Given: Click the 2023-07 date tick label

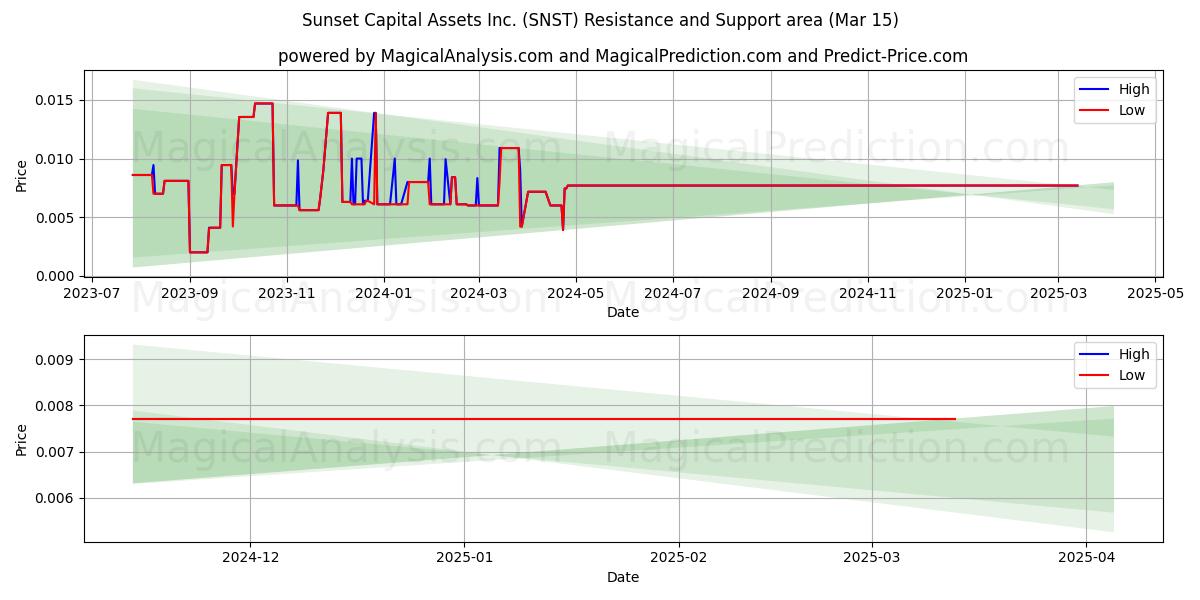Looking at the screenshot, I should tap(93, 295).
